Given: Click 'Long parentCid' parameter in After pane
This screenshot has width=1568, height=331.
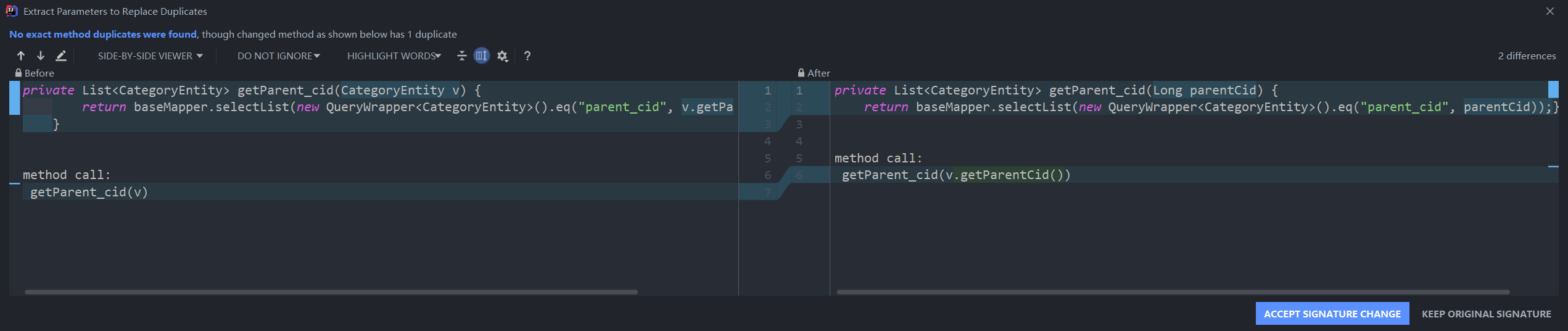Looking at the screenshot, I should coord(1205,90).
